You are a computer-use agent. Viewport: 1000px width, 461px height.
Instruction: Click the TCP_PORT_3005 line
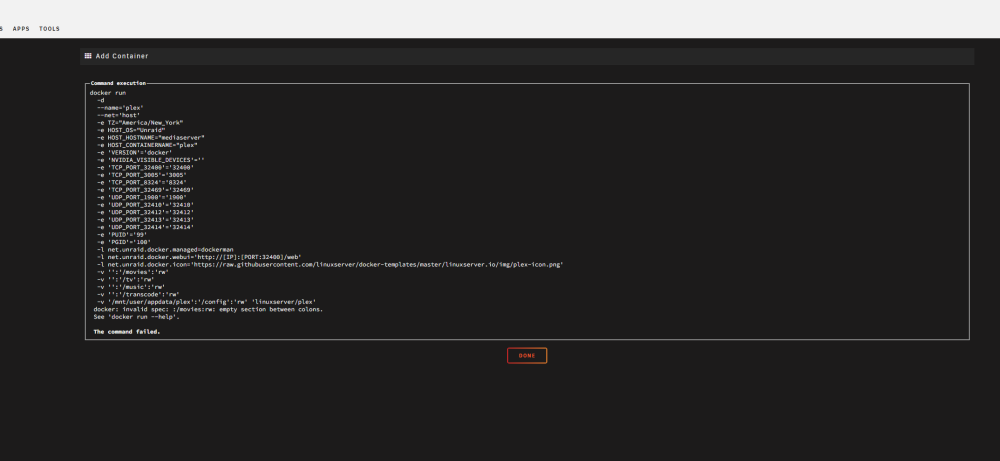tap(142, 175)
